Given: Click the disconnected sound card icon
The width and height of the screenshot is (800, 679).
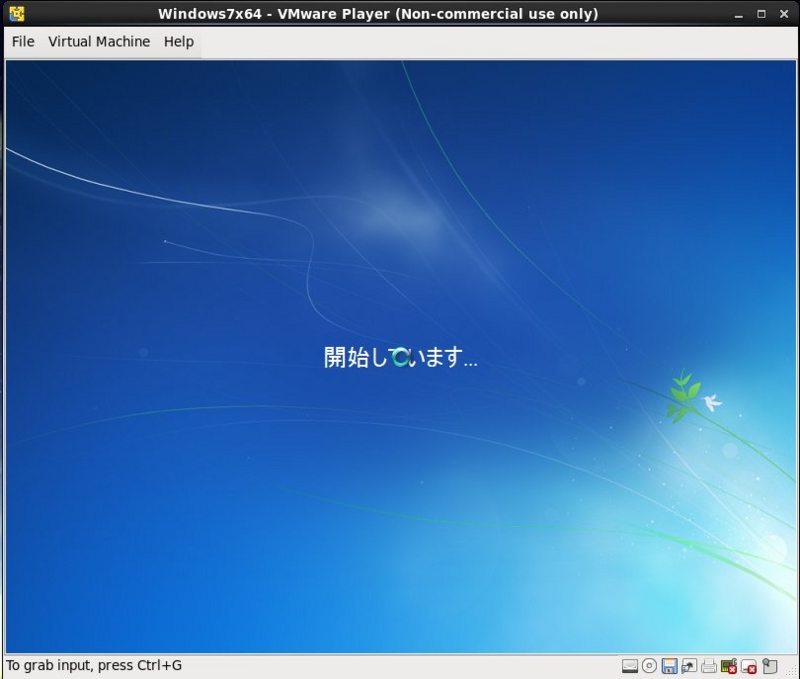Looking at the screenshot, I should pos(727,666).
